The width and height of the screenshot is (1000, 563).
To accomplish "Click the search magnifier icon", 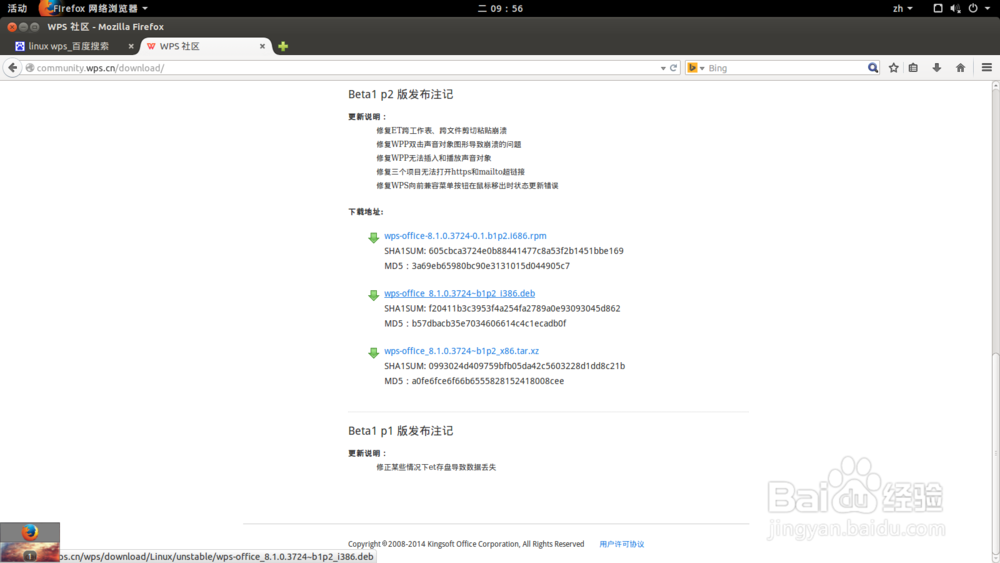I will click(x=872, y=68).
